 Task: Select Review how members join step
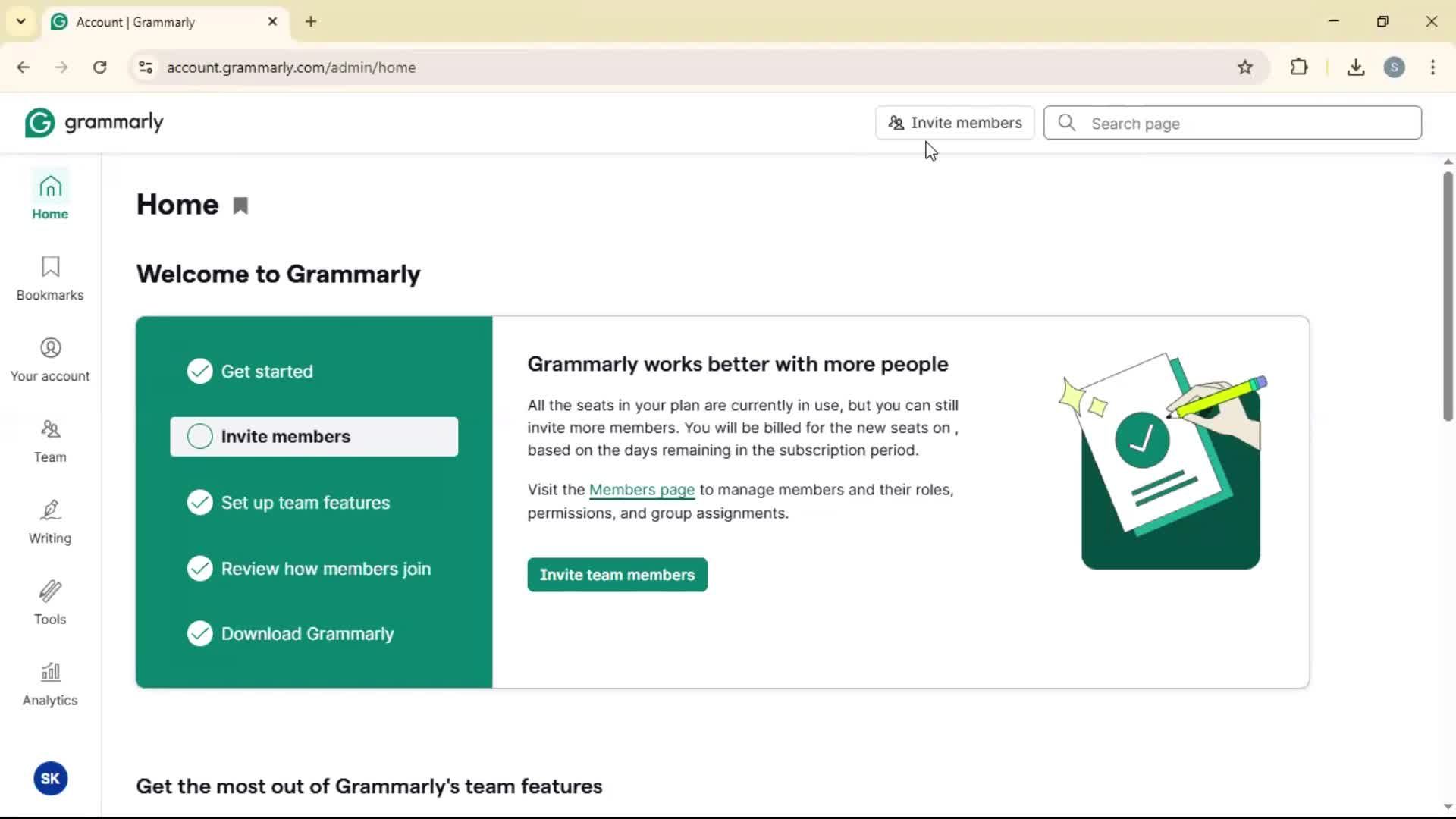coord(325,569)
